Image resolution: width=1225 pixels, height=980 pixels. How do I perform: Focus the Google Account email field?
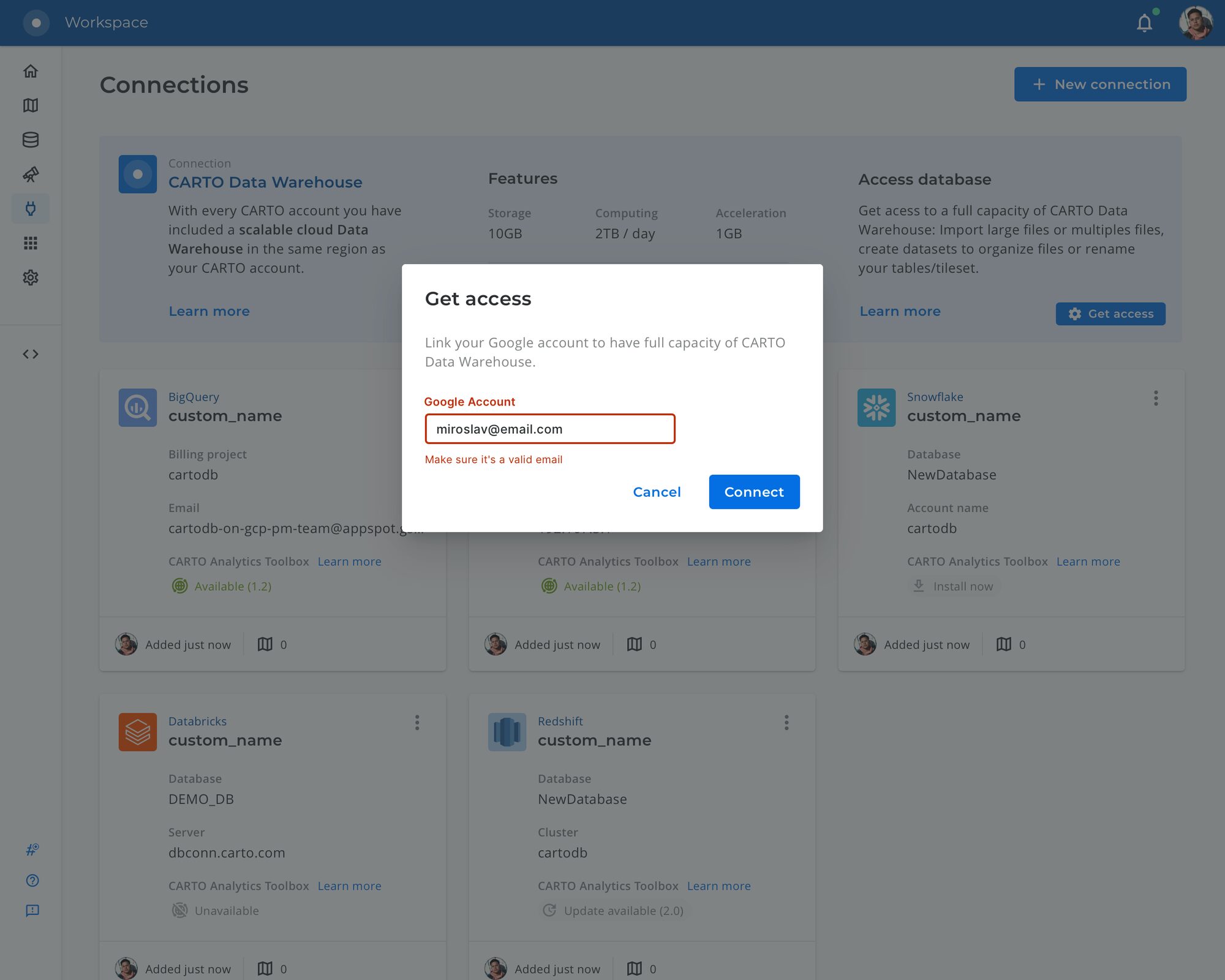click(x=550, y=429)
